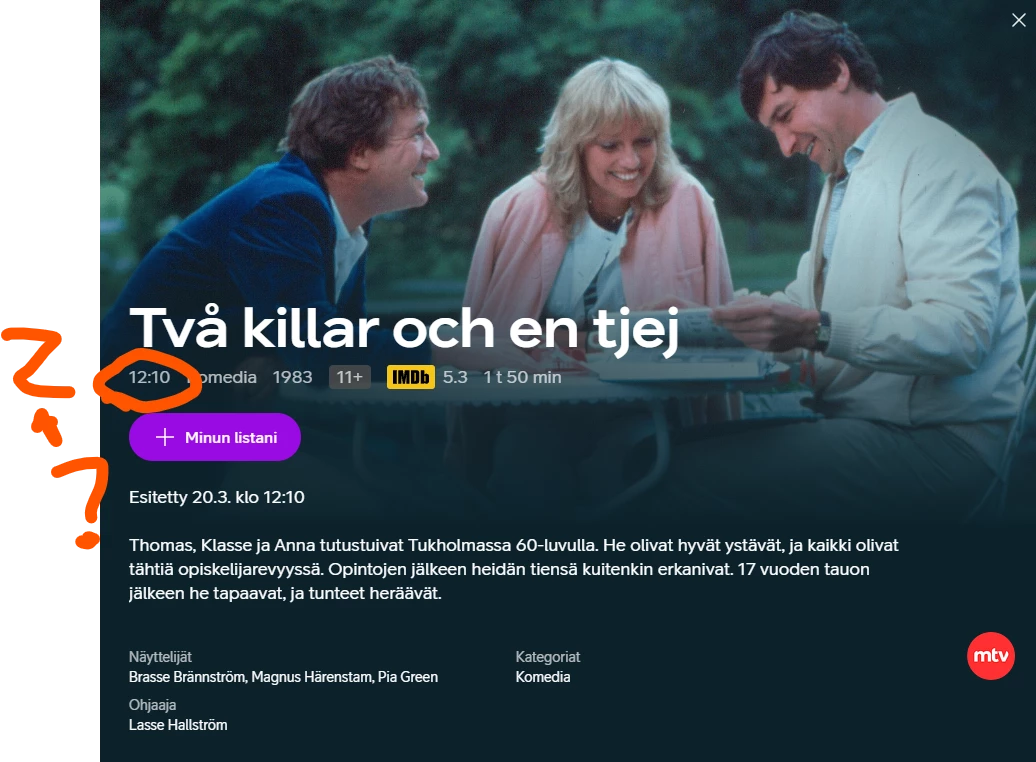Viewport: 1036px width, 762px height.
Task: Click the 1 t 50 min duration
Action: 522,377
